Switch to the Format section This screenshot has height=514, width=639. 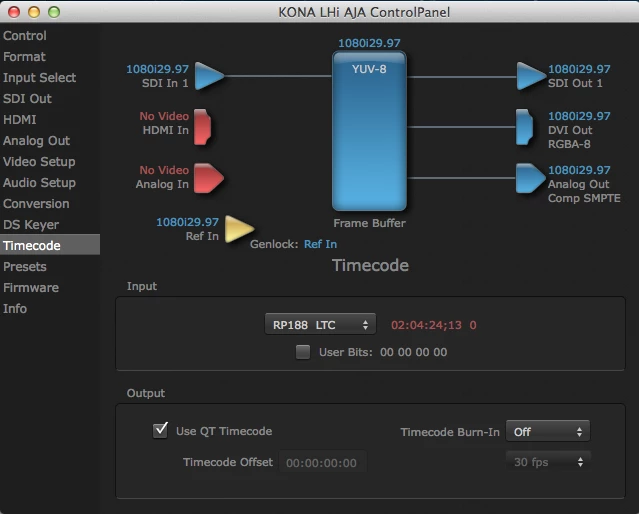tap(50, 57)
